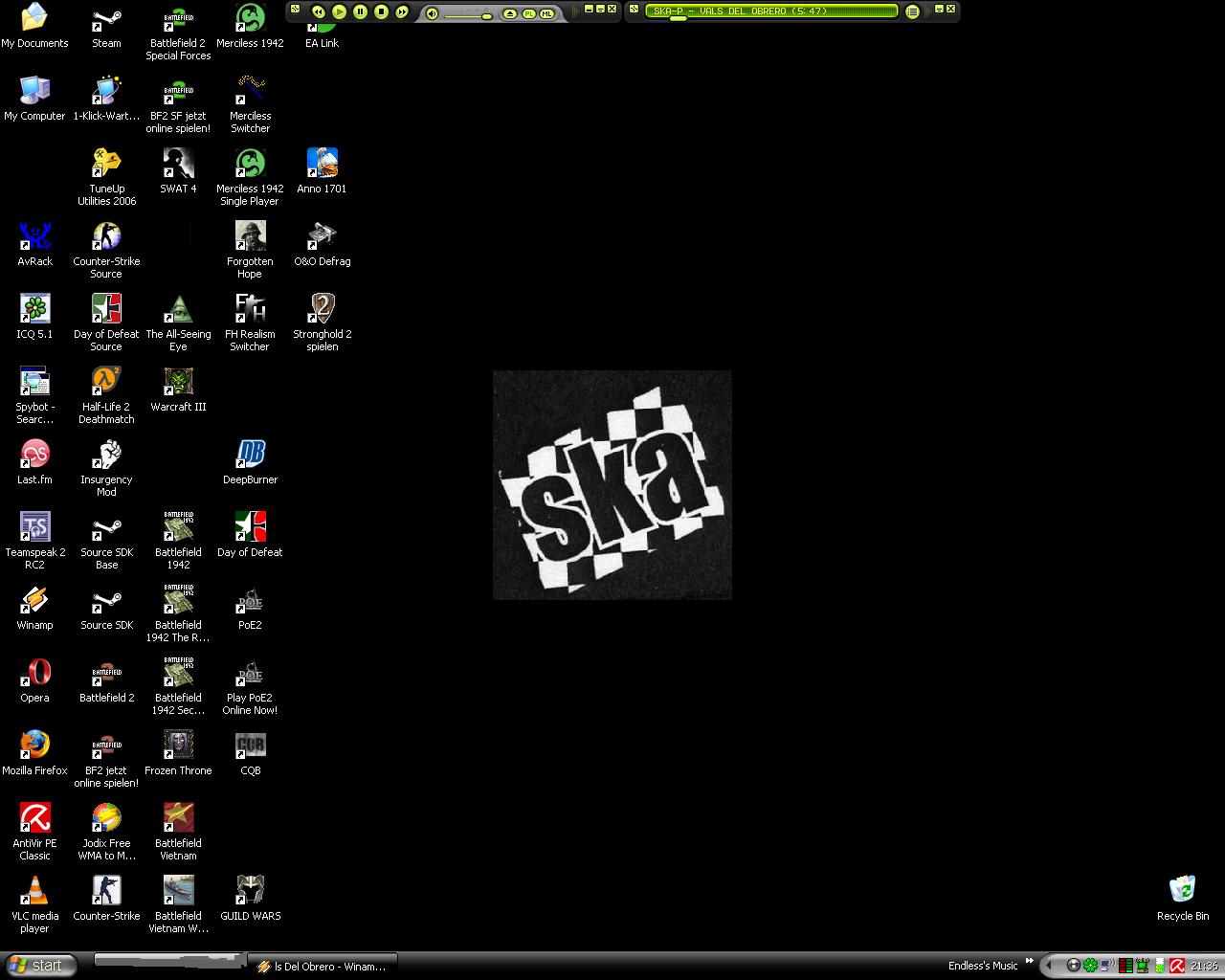The width and height of the screenshot is (1225, 980).
Task: Select the TuneUp Utilities 2006 icon
Action: [x=106, y=177]
